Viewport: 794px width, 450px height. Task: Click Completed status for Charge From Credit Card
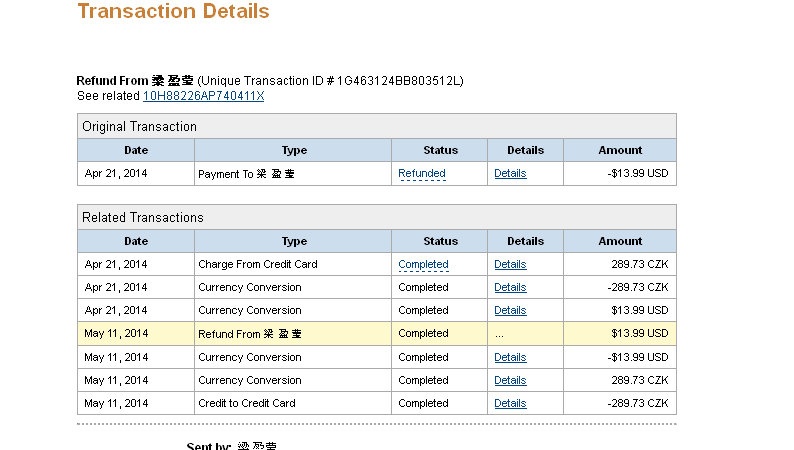[x=423, y=264]
